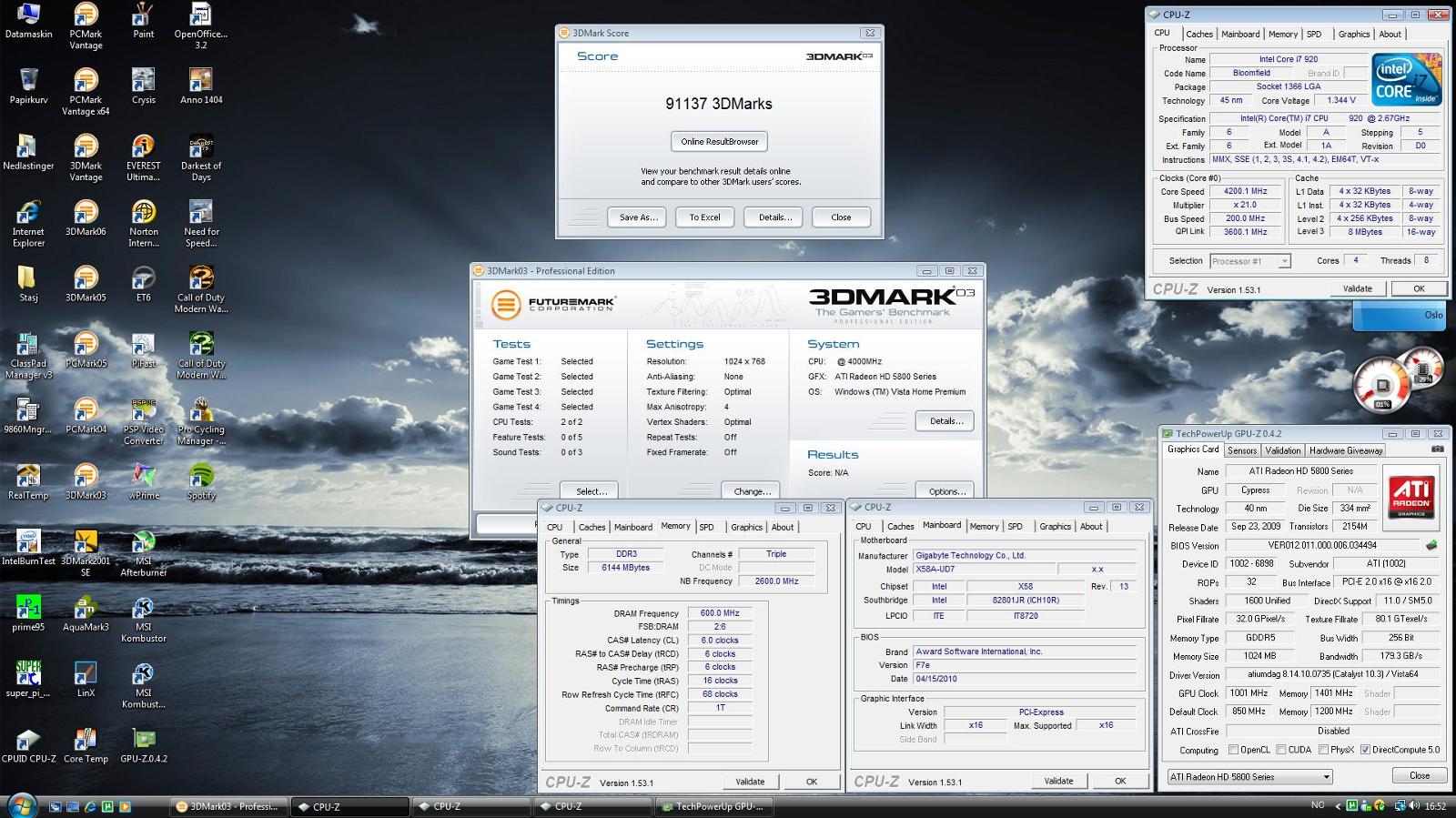Click the Change... button under Settings
Screen dimensions: 1456x818
tap(752, 490)
